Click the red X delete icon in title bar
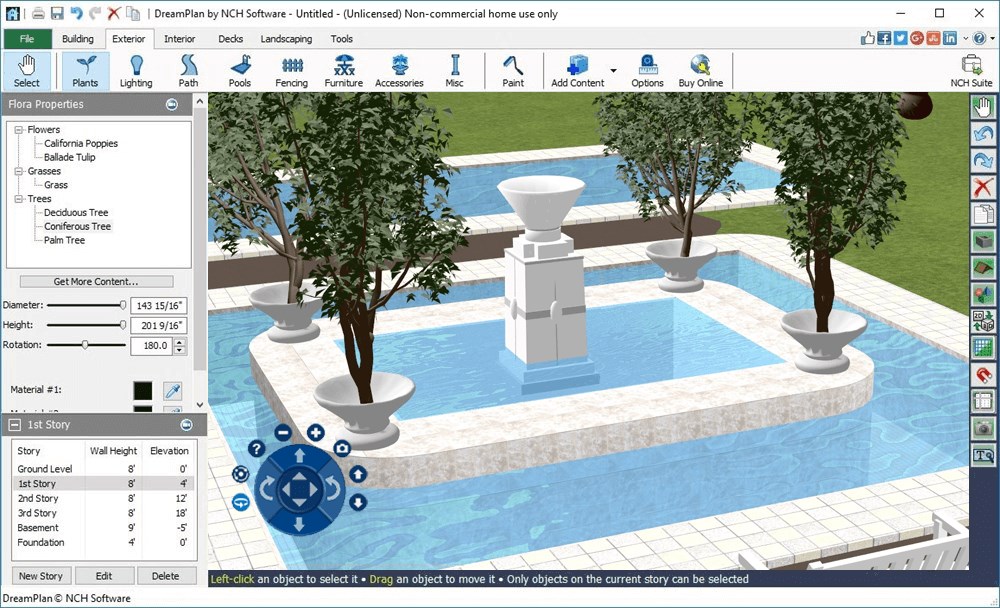Viewport: 1000px width, 608px height. [114, 13]
